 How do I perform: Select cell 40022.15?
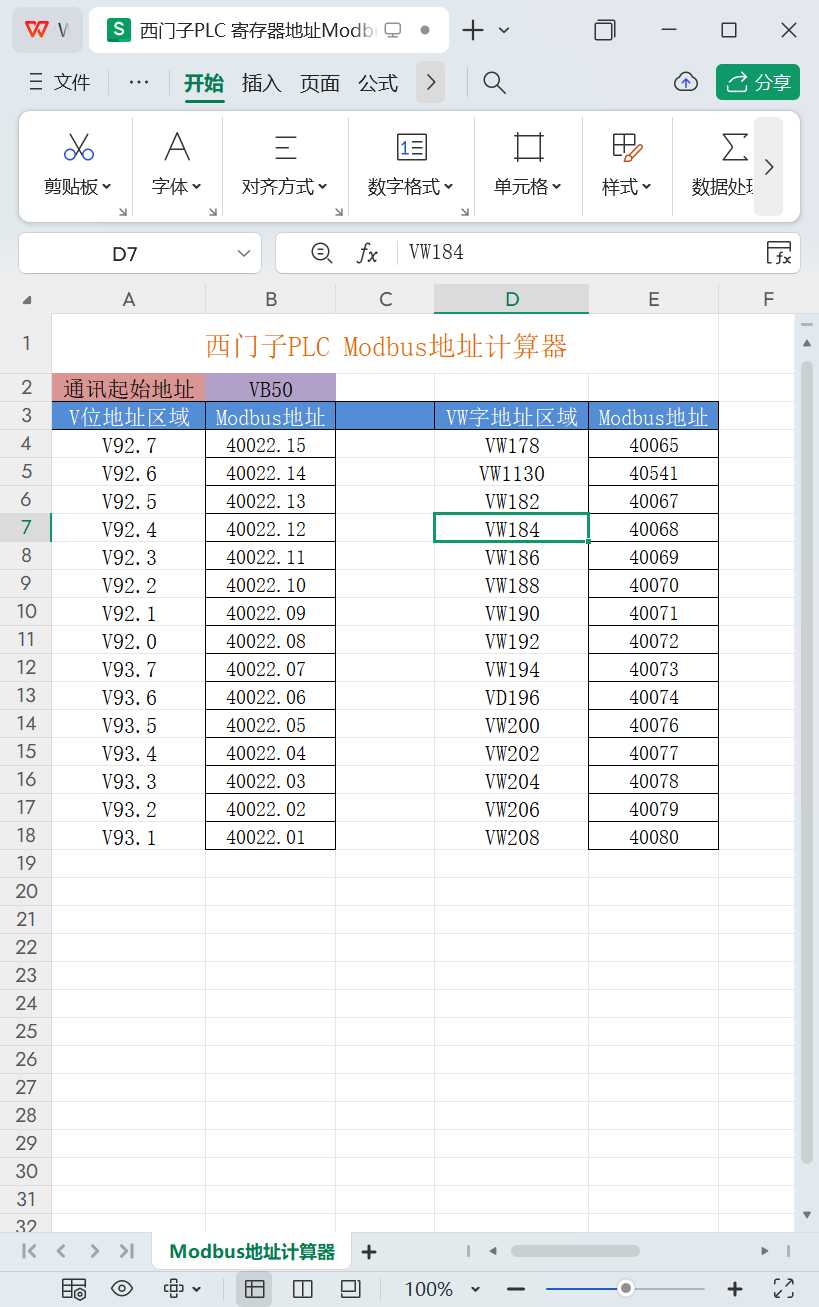tap(270, 444)
